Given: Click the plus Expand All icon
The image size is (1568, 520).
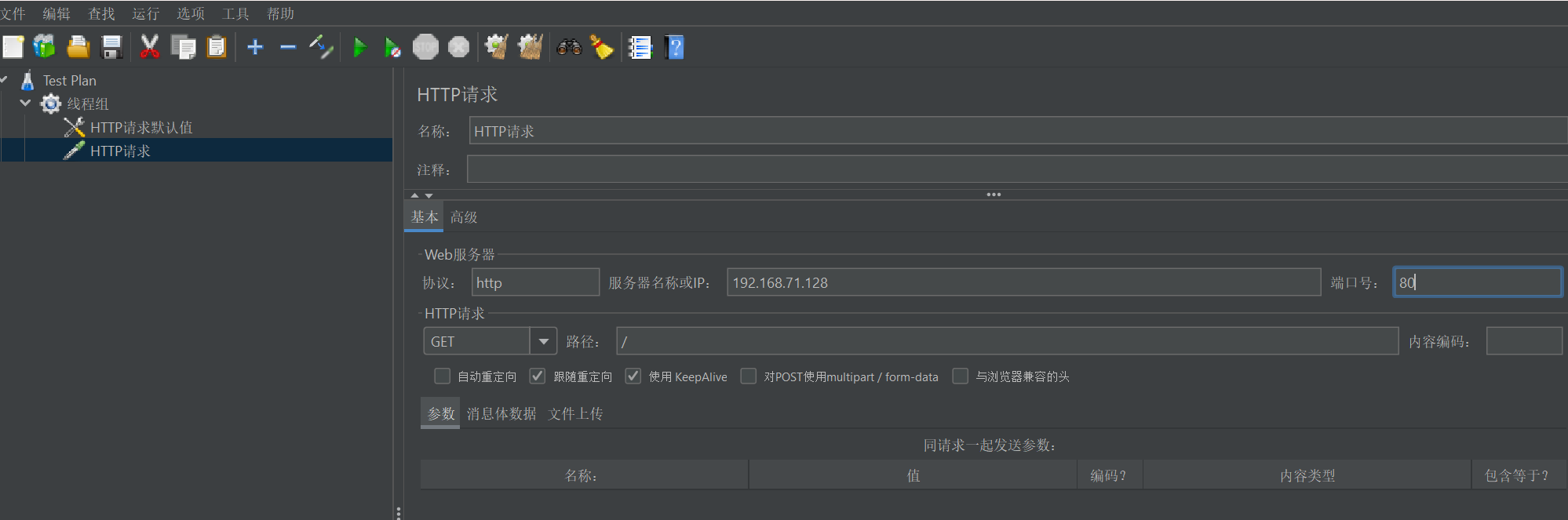Looking at the screenshot, I should [255, 47].
